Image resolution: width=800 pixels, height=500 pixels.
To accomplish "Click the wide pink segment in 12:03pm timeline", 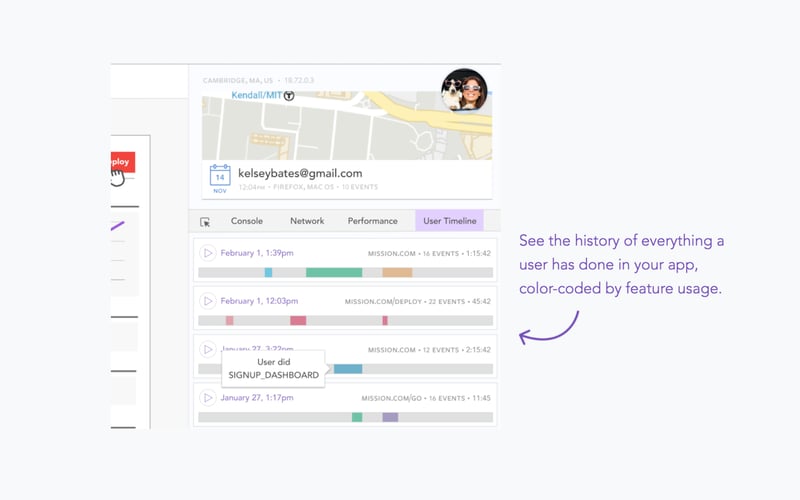I will 298,320.
